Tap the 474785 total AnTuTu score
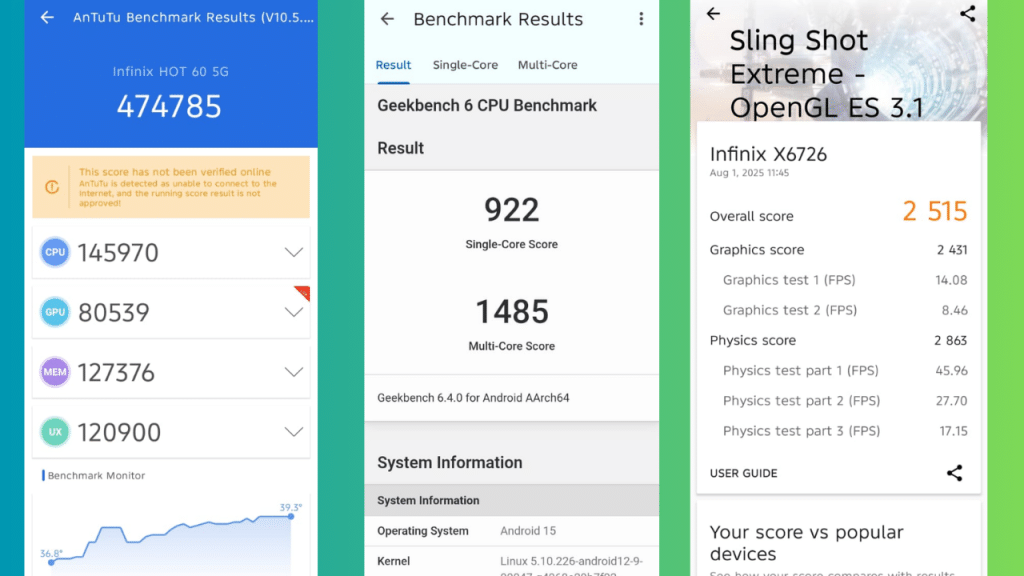The height and width of the screenshot is (576, 1024). click(x=169, y=106)
